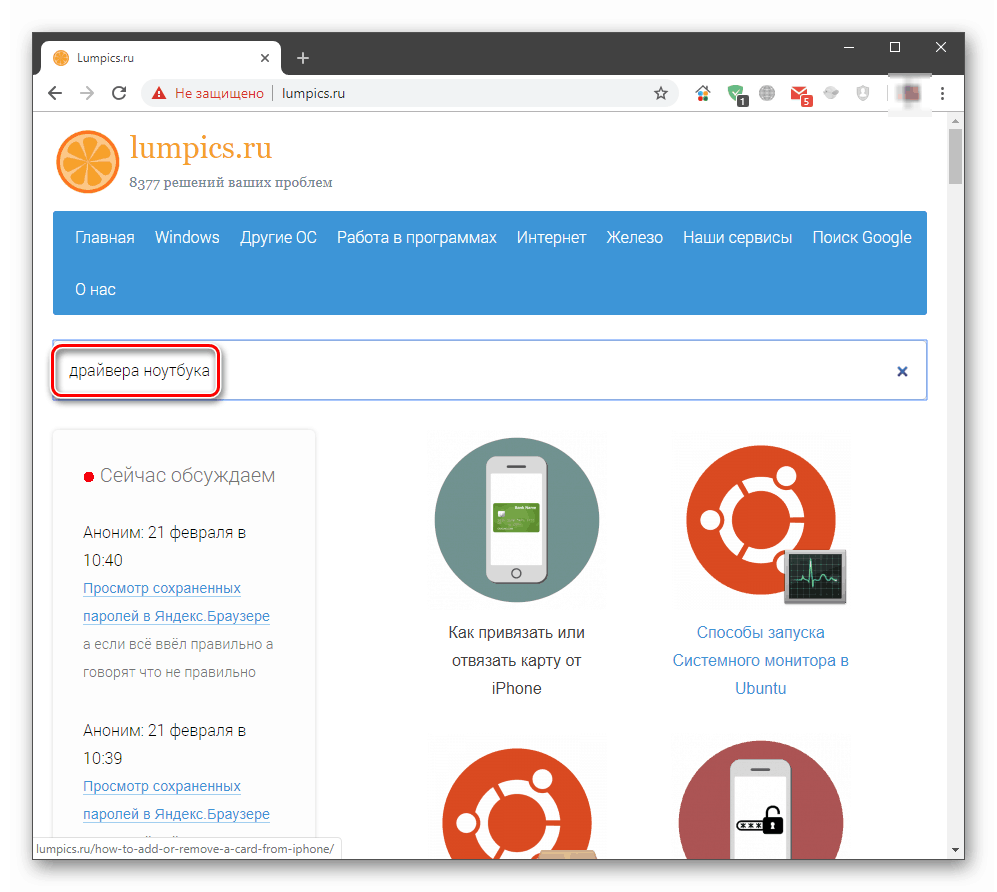Go back to the previous page

(x=55, y=93)
